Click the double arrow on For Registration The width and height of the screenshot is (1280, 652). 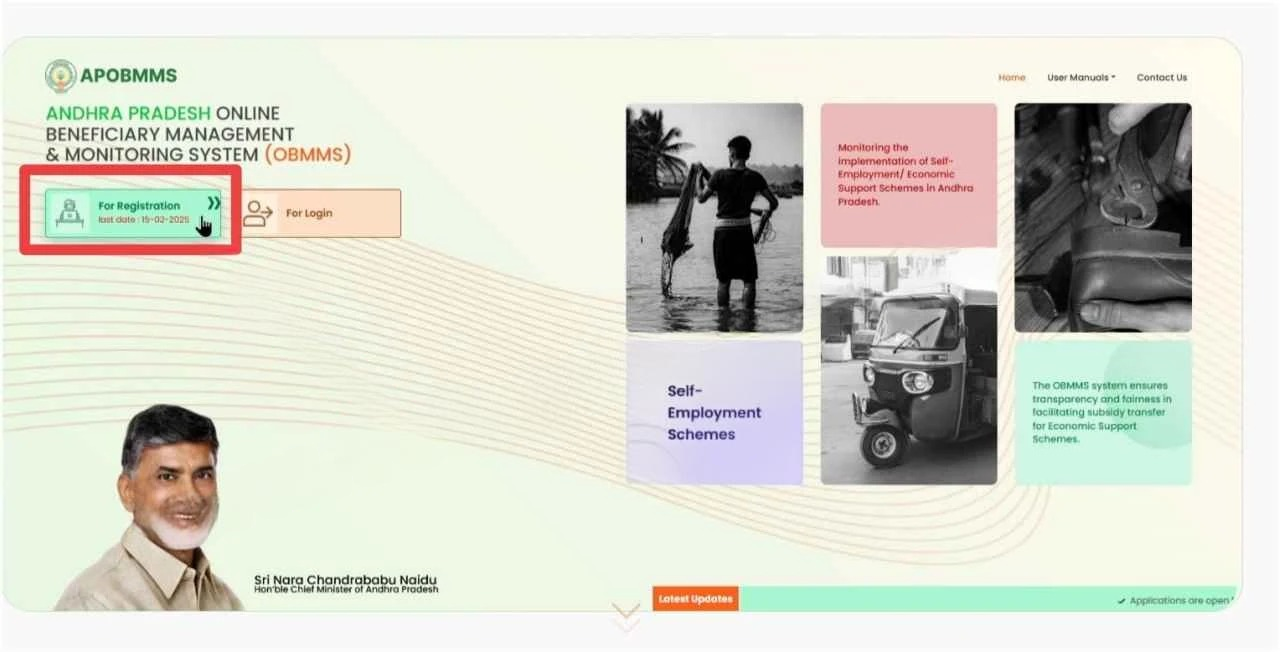click(x=213, y=204)
